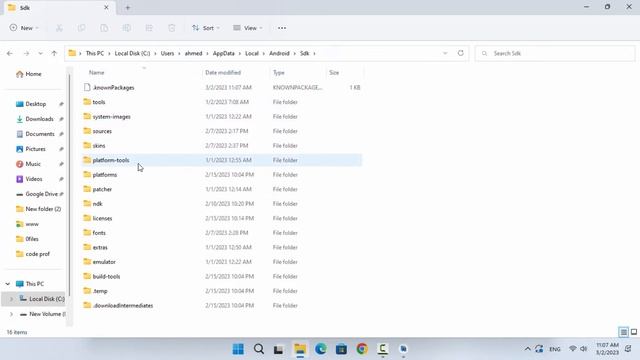Go up one folder level arrow
The height and width of the screenshot is (360, 640).
tap(54, 53)
